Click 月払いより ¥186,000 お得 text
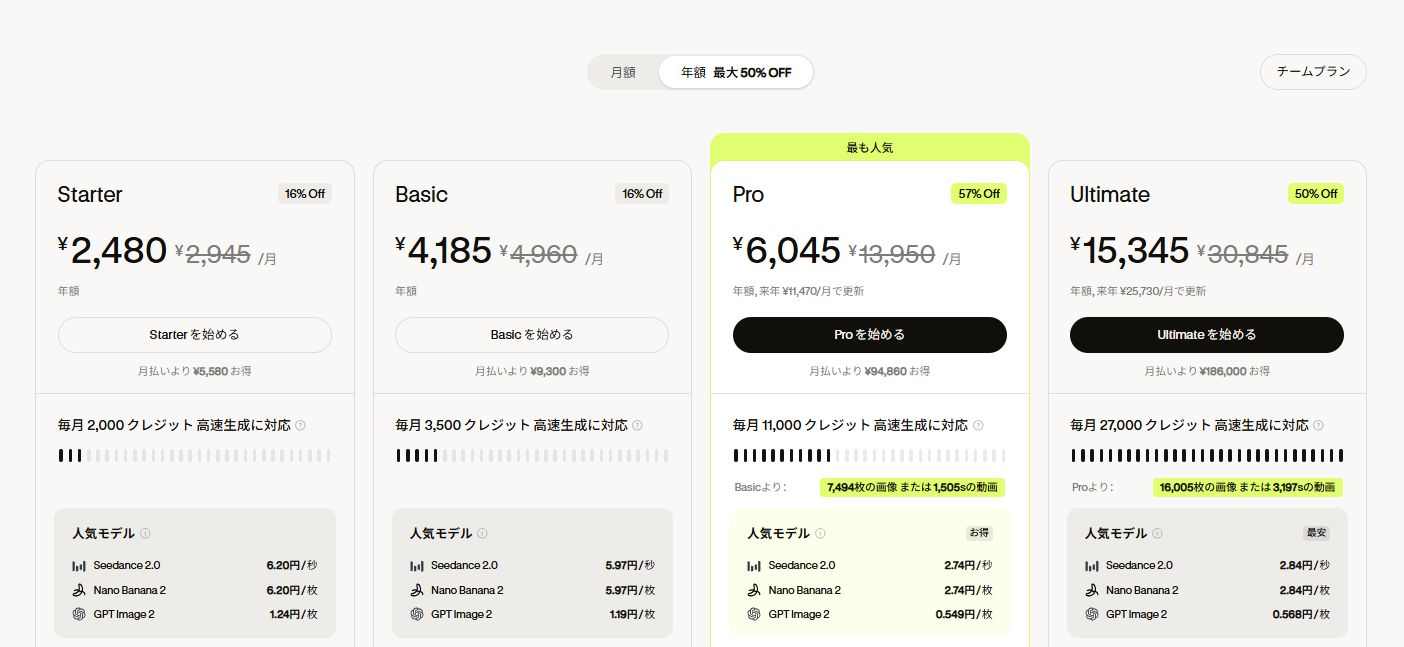The width and height of the screenshot is (1404, 647). 1207,371
